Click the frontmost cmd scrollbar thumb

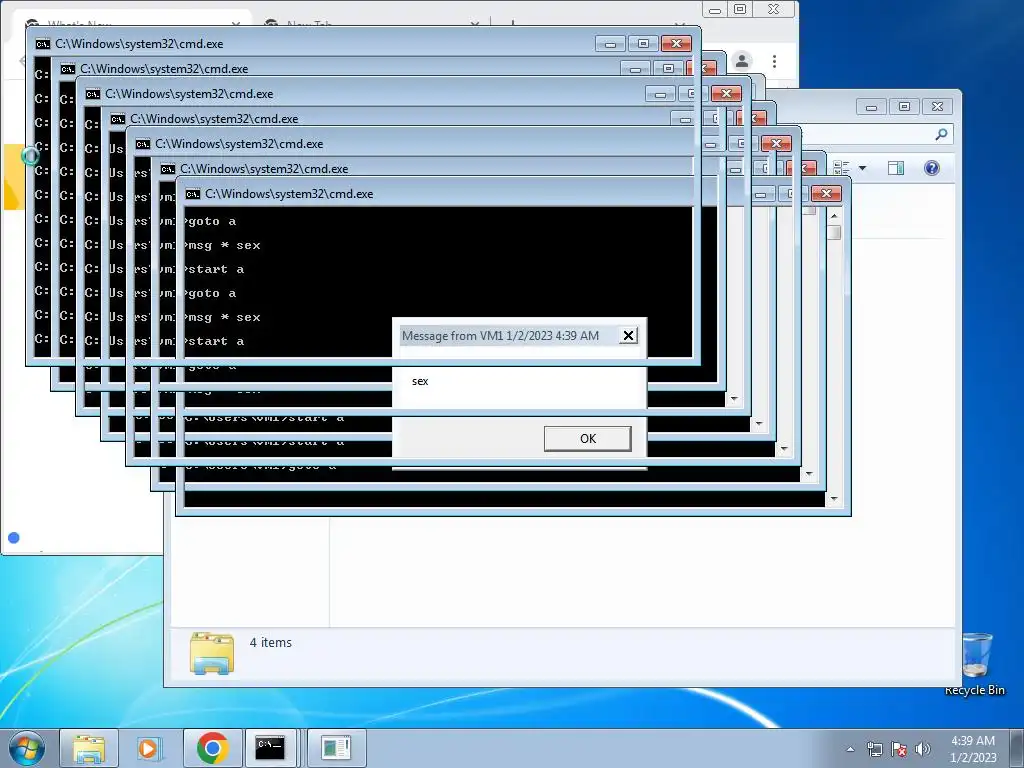coord(834,232)
